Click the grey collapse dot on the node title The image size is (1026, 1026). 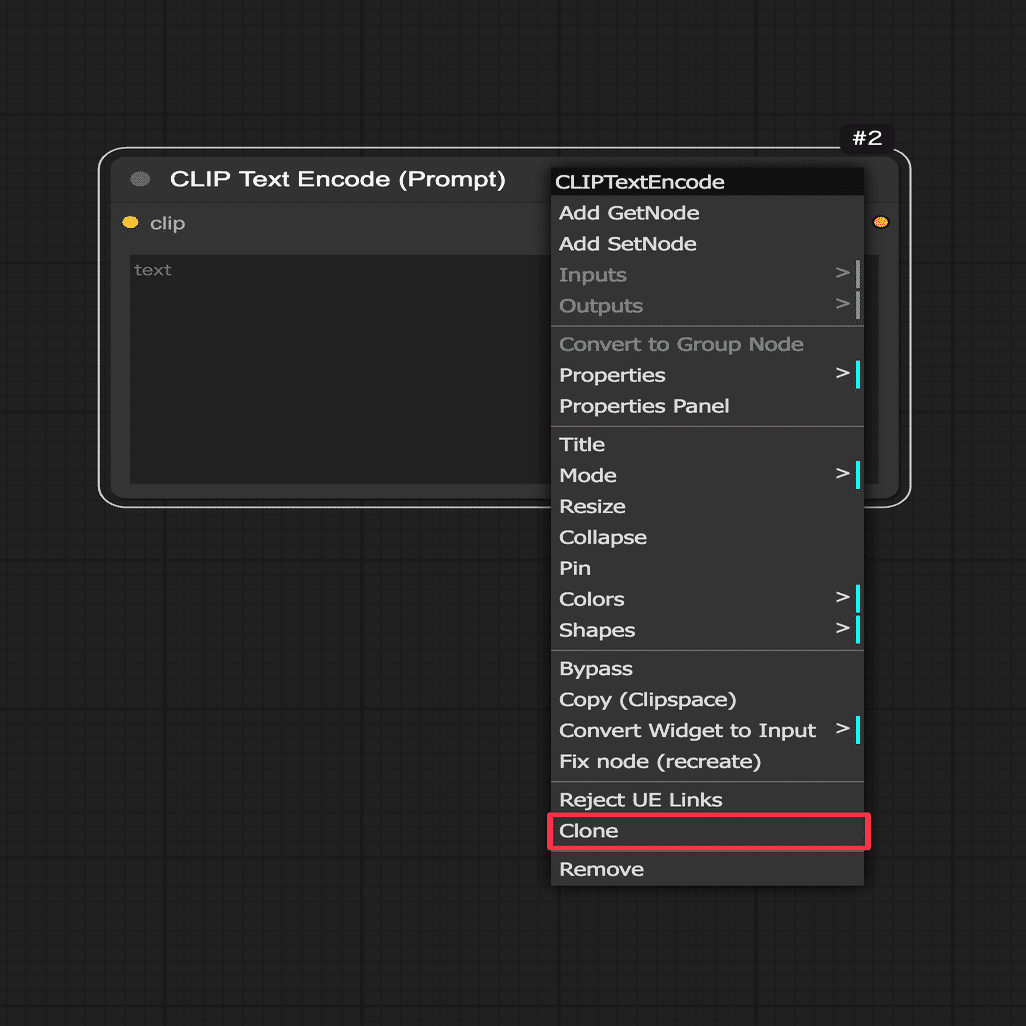click(140, 179)
